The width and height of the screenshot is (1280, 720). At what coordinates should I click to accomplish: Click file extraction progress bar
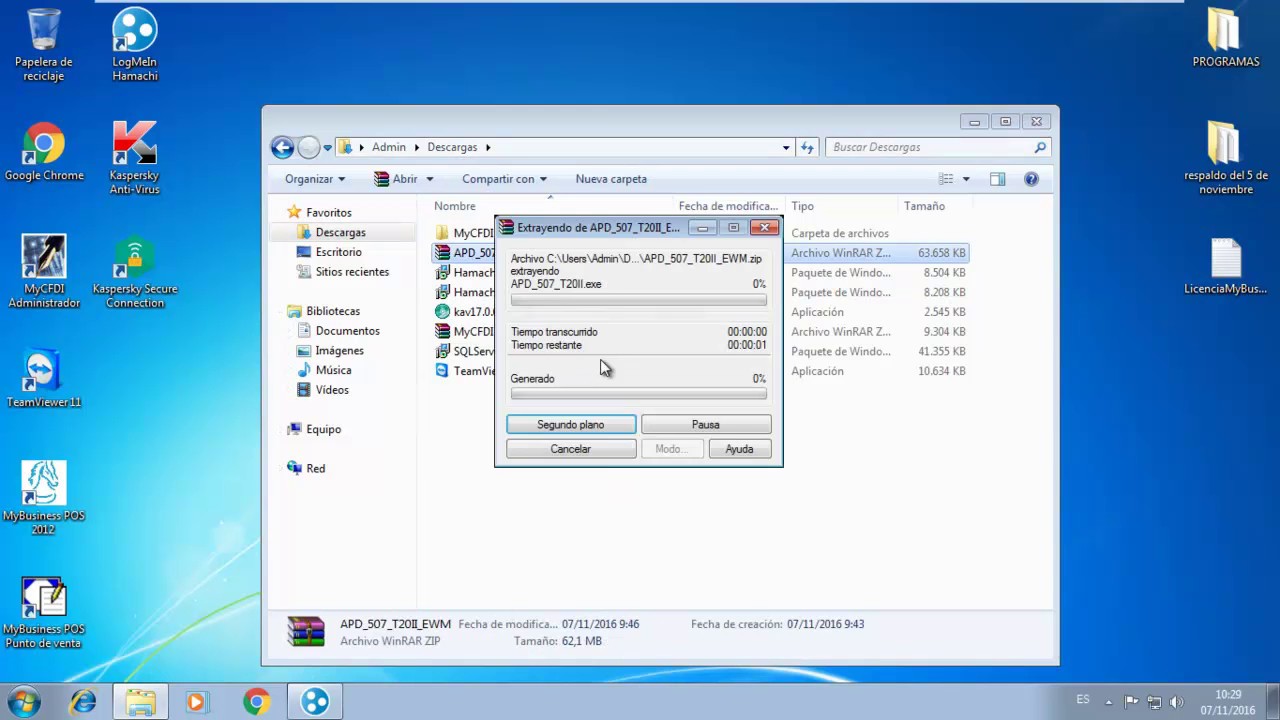click(638, 300)
